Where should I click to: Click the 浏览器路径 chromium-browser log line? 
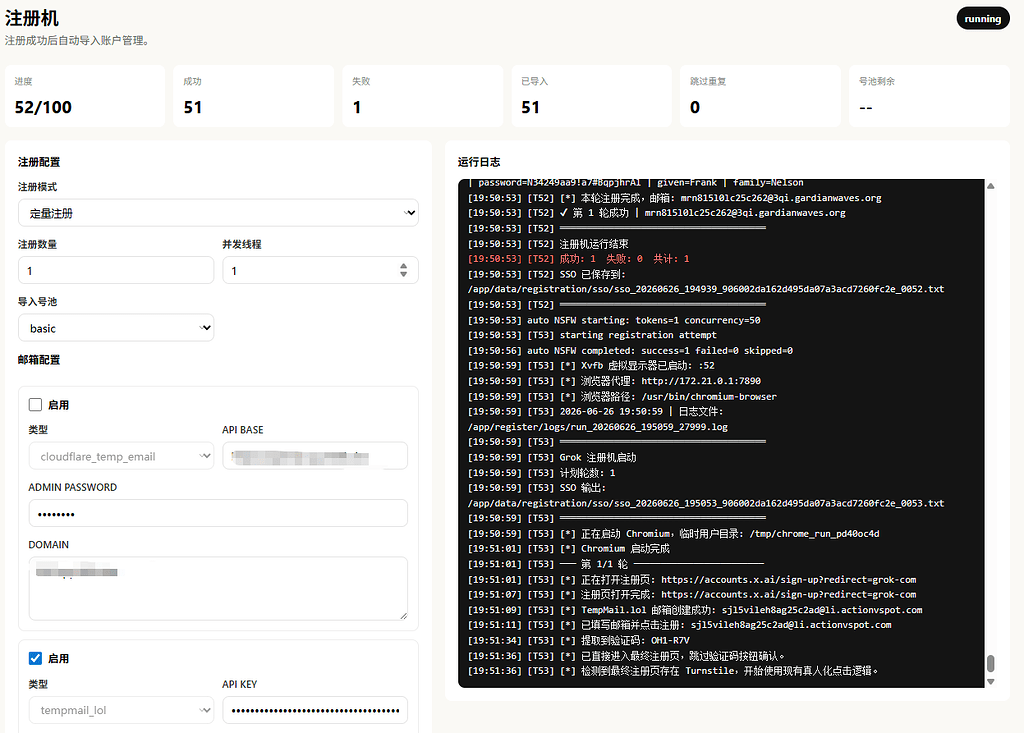pyautogui.click(x=622, y=397)
